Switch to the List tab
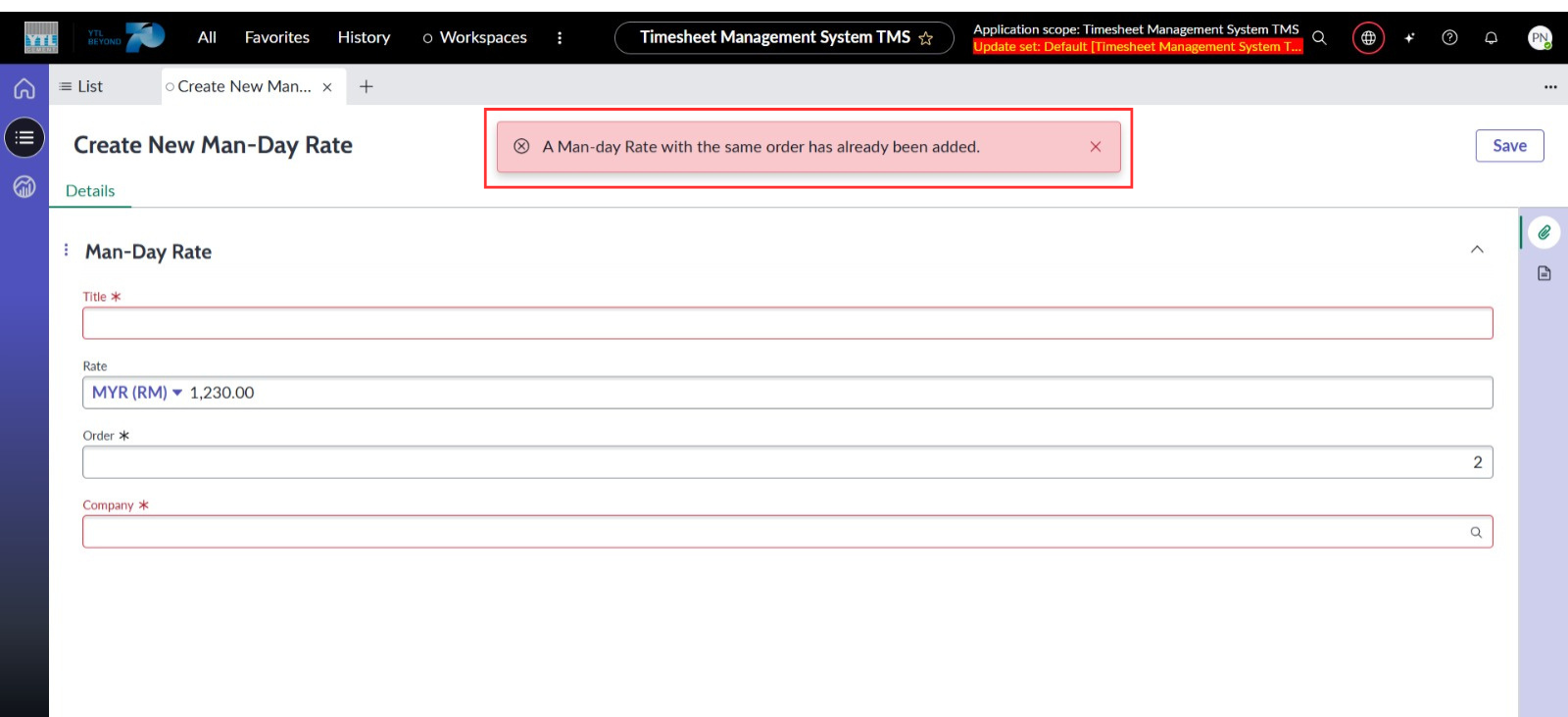This screenshot has width=1568, height=717. click(82, 86)
